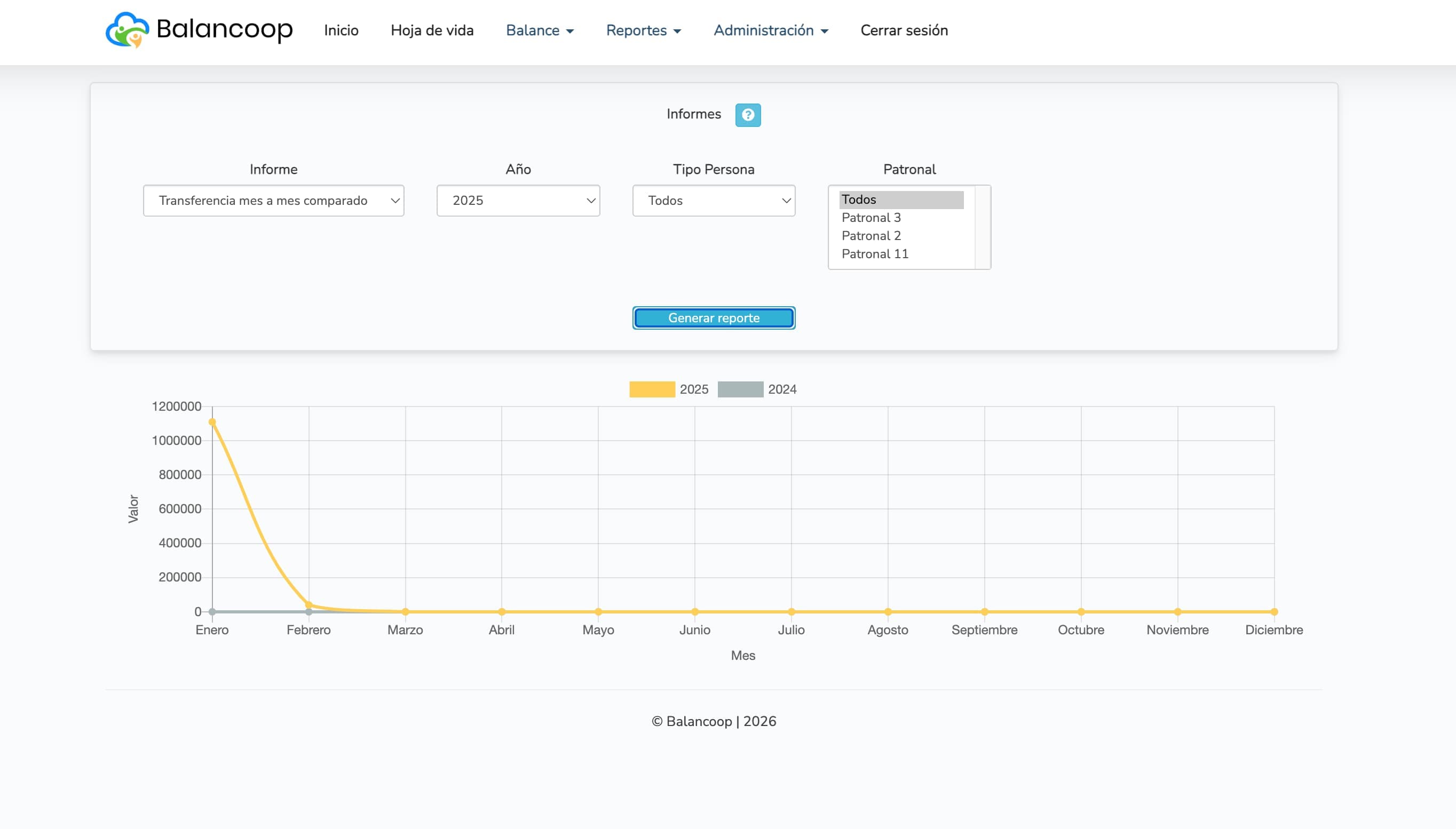Click the Enero 2025 data point

pyautogui.click(x=212, y=422)
